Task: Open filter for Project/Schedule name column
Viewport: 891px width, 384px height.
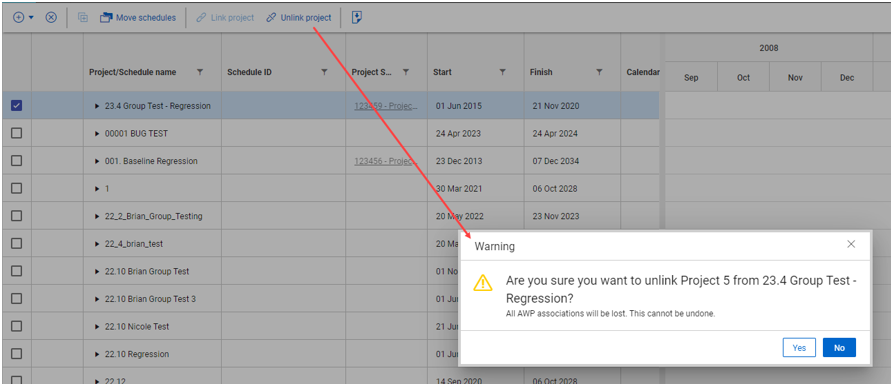Action: (199, 72)
